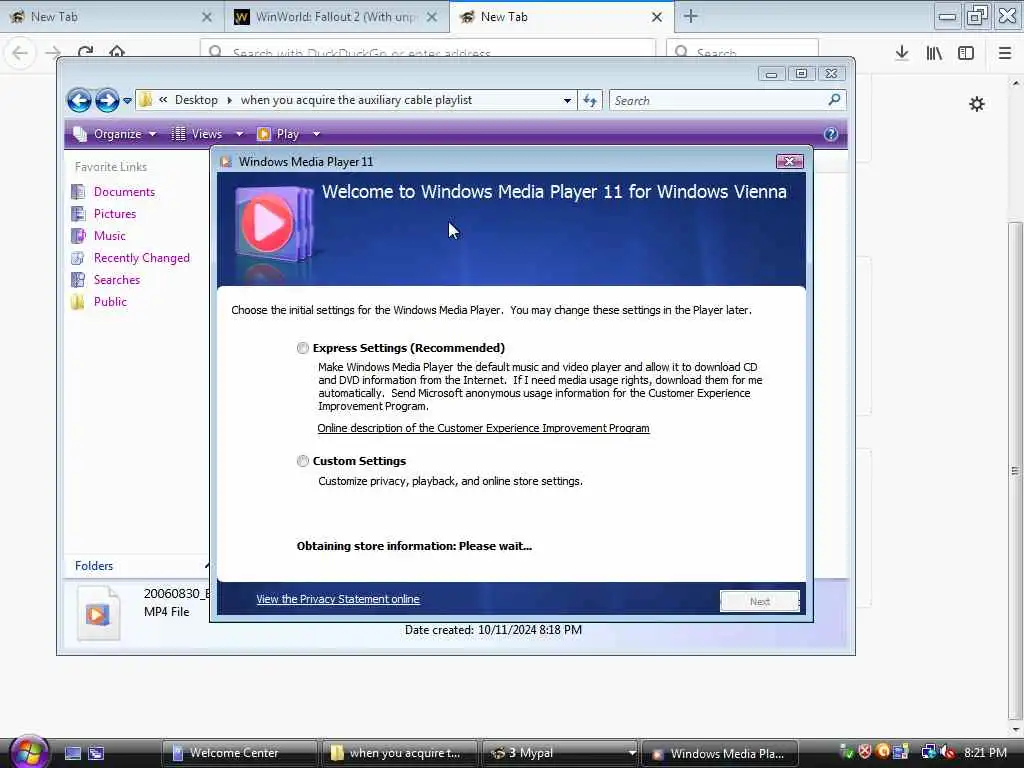
Task: Click the 'when you acquire t...' taskbar button
Action: tap(398, 753)
